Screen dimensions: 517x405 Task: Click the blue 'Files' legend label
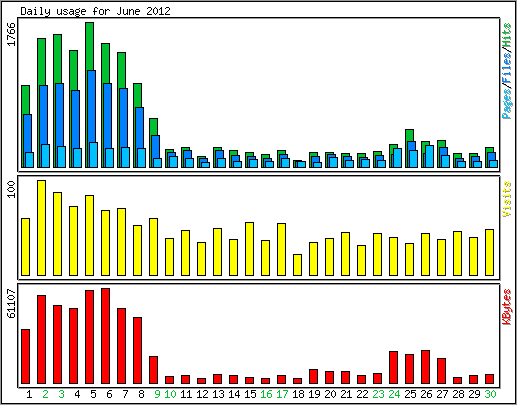pyautogui.click(x=507, y=69)
